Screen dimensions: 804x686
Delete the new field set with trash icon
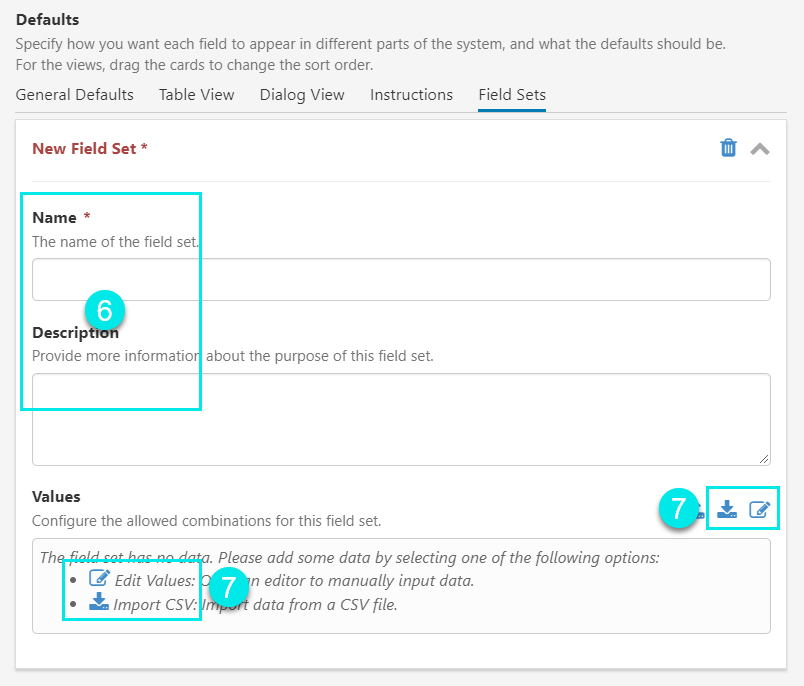pyautogui.click(x=728, y=148)
